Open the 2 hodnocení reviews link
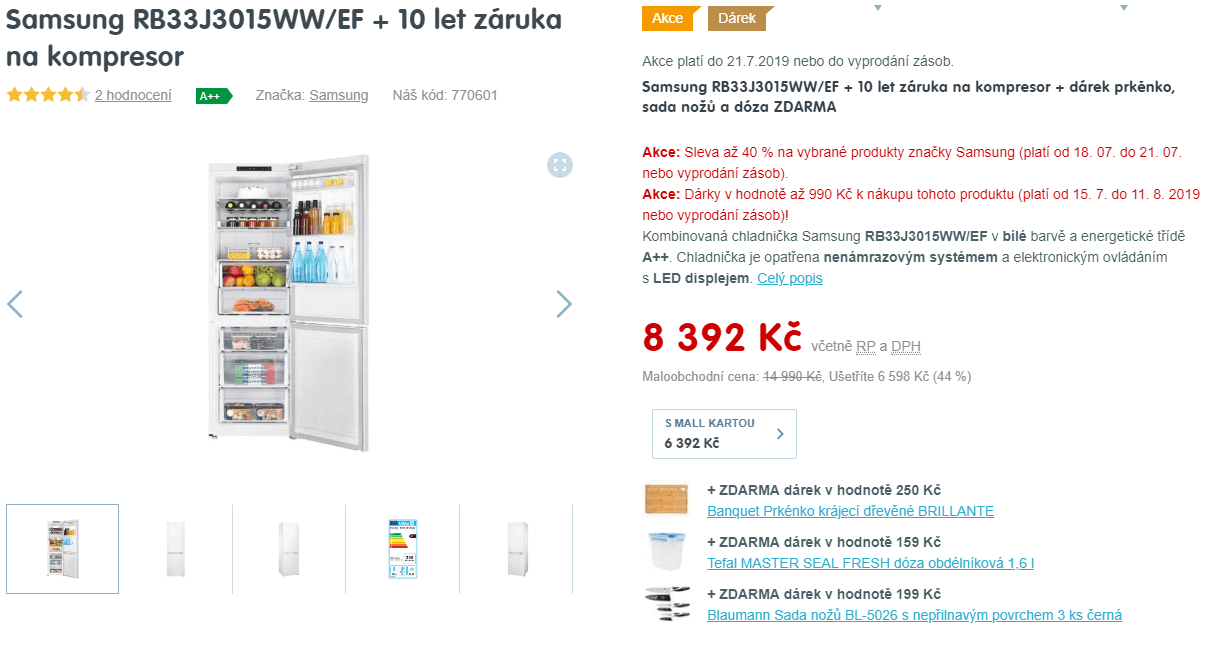1212x665 pixels. click(133, 95)
